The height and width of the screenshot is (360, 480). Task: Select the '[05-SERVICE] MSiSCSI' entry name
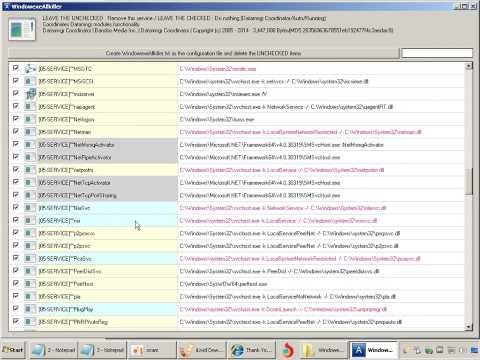66,81
